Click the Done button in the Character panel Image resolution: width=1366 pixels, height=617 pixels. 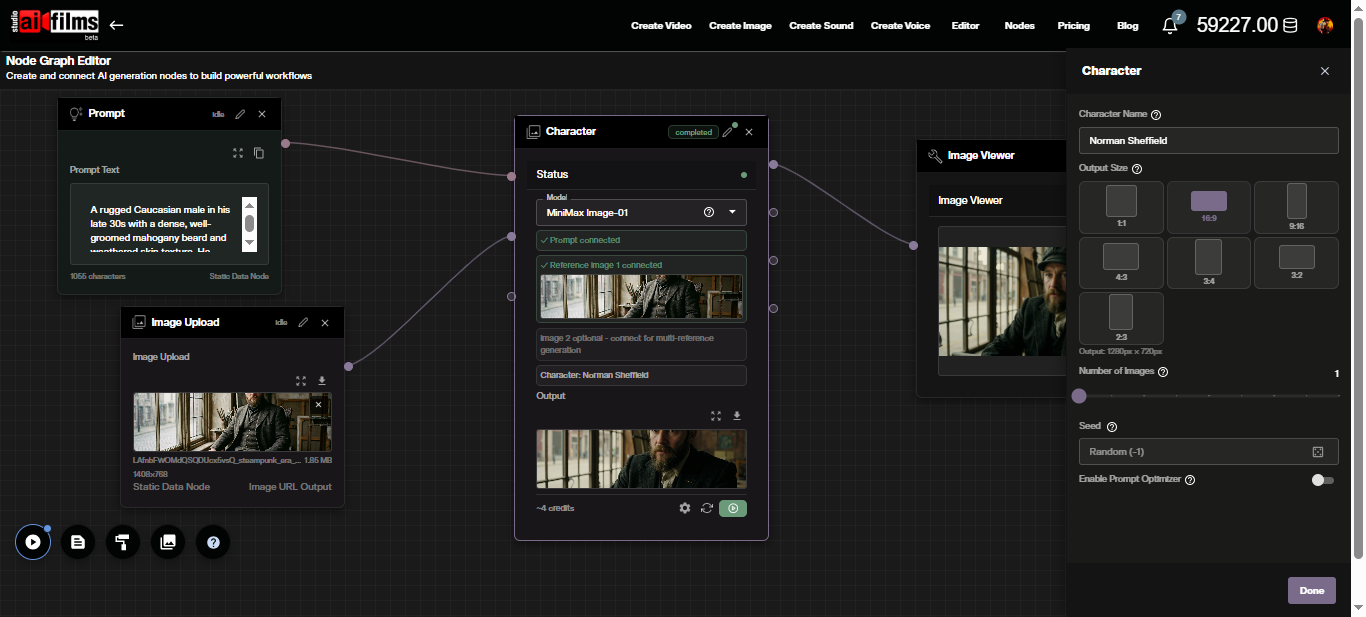1311,590
